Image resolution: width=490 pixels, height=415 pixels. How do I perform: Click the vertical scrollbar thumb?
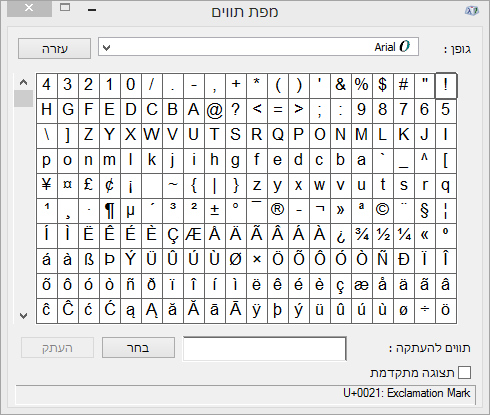click(x=23, y=98)
